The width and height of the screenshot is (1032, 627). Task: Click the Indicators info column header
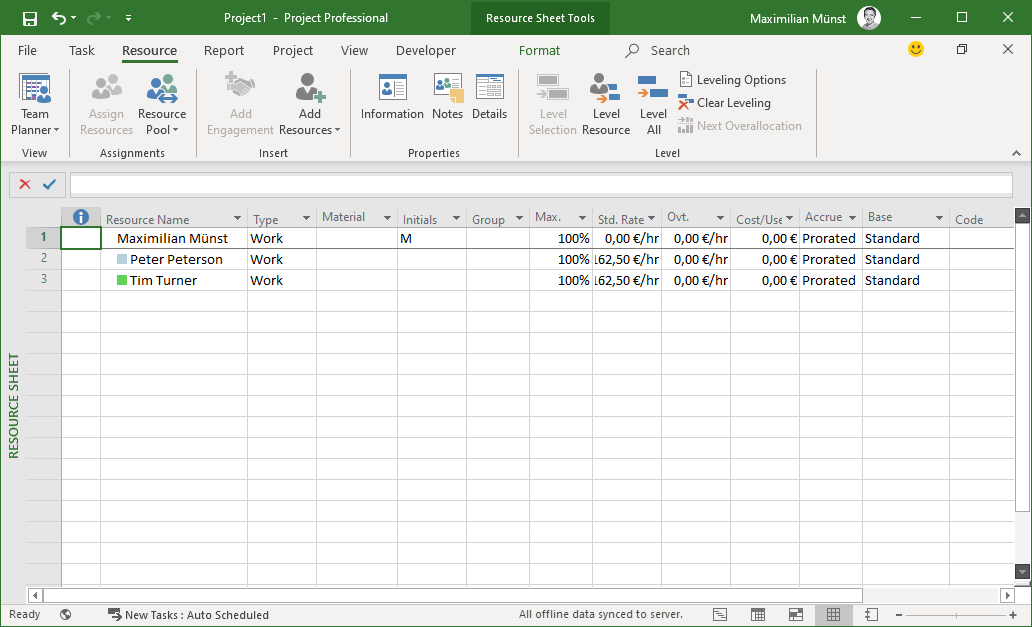(x=81, y=217)
